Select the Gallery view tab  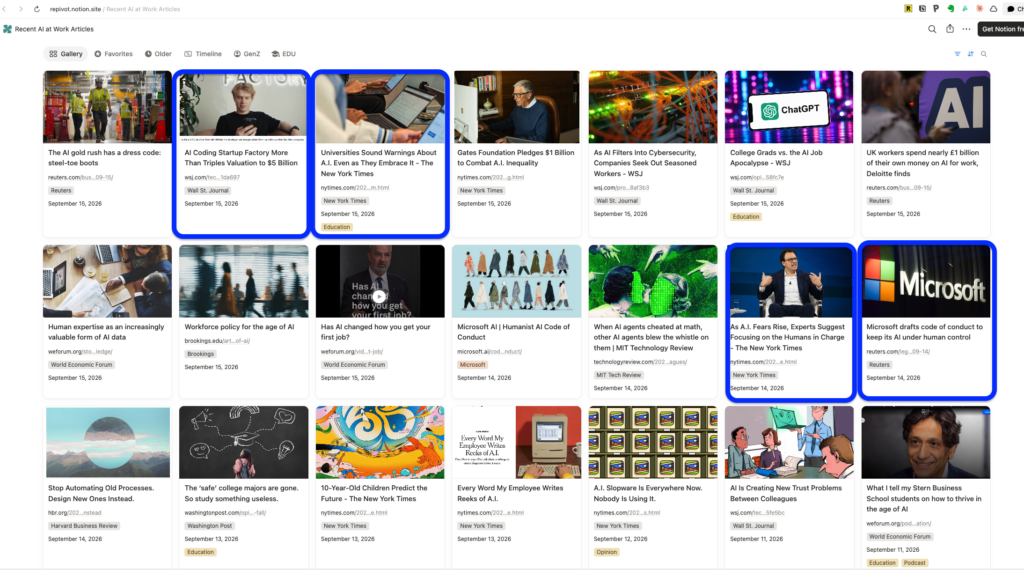tap(66, 54)
